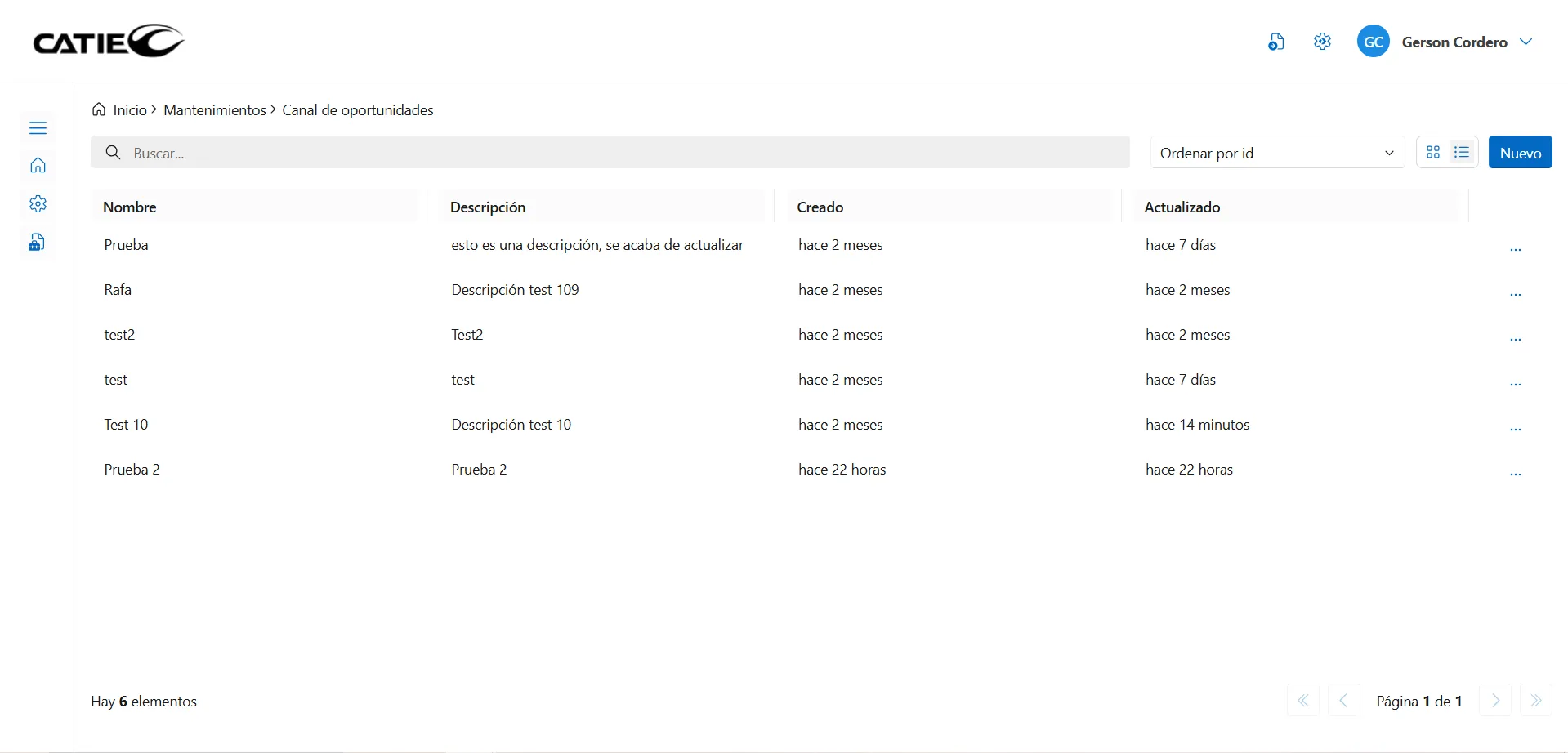The image size is (1568, 753).
Task: Go to Inicio in the breadcrumb
Action: 129,110
